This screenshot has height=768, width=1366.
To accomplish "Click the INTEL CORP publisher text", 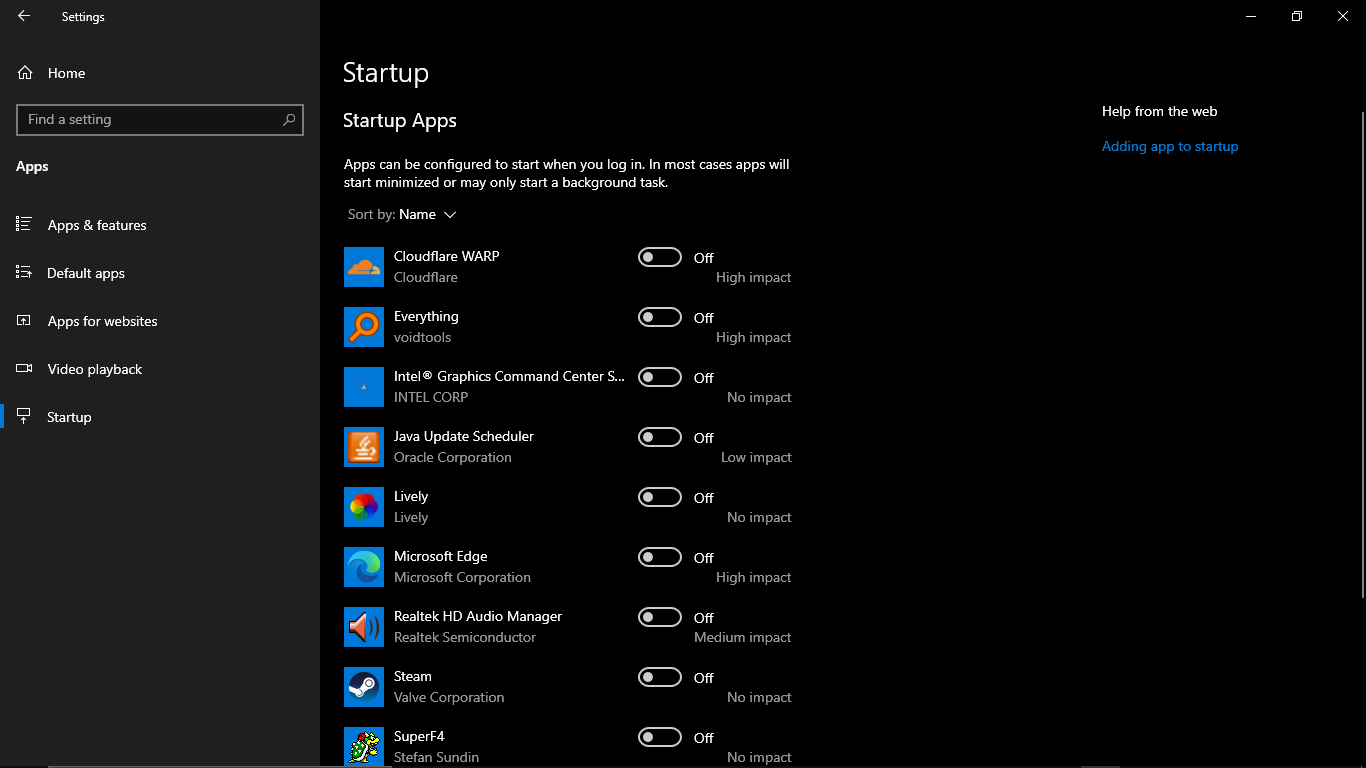I will [x=431, y=397].
